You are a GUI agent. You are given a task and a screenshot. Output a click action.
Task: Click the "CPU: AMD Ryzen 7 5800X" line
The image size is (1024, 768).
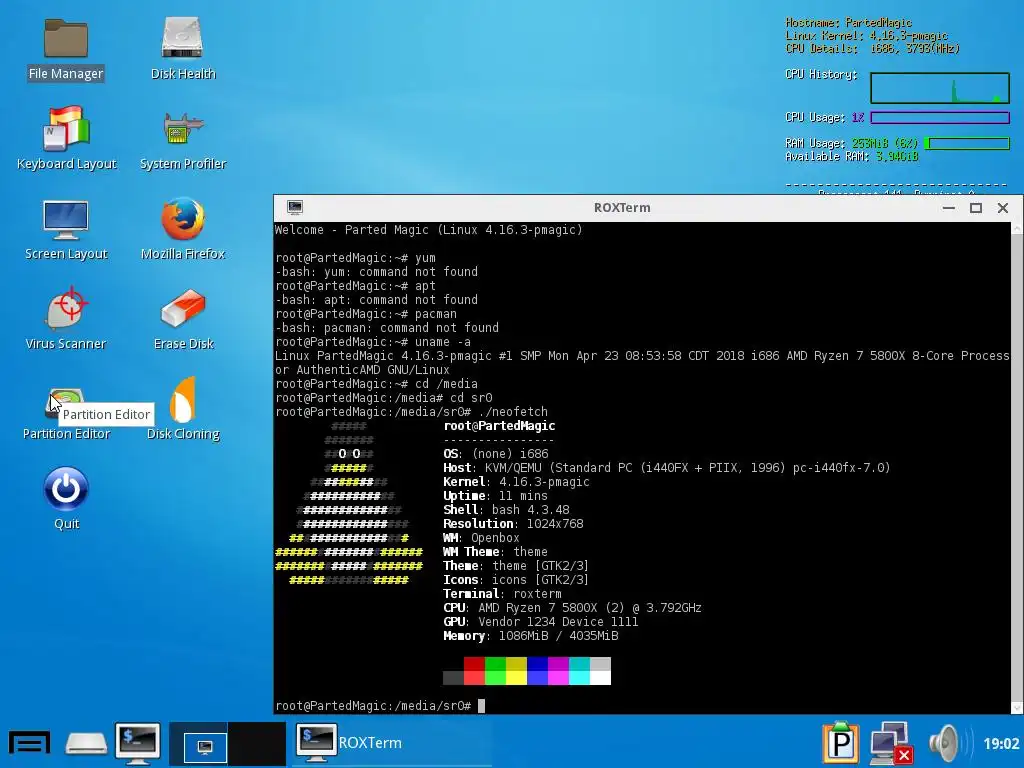point(572,607)
